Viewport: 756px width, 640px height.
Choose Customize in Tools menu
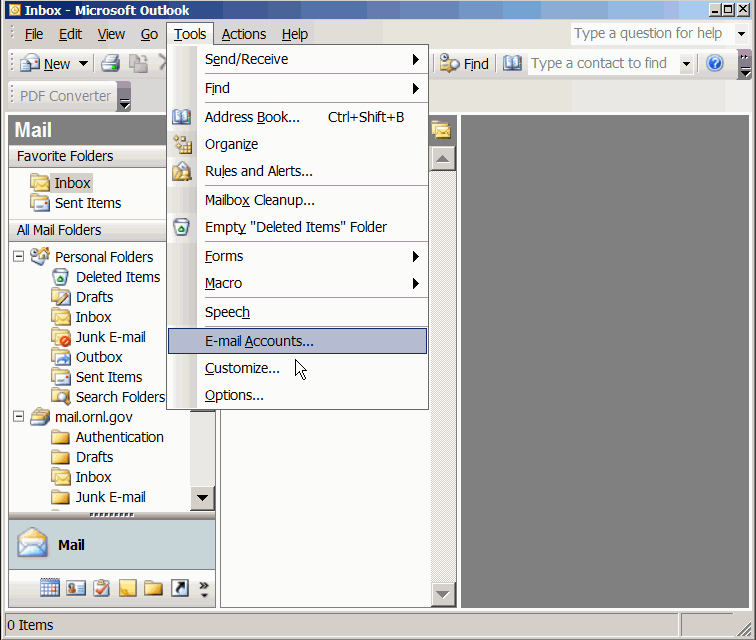point(297,368)
